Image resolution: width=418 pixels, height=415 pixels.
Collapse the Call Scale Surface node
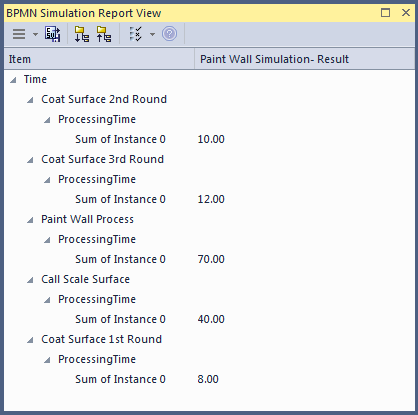pyautogui.click(x=30, y=280)
